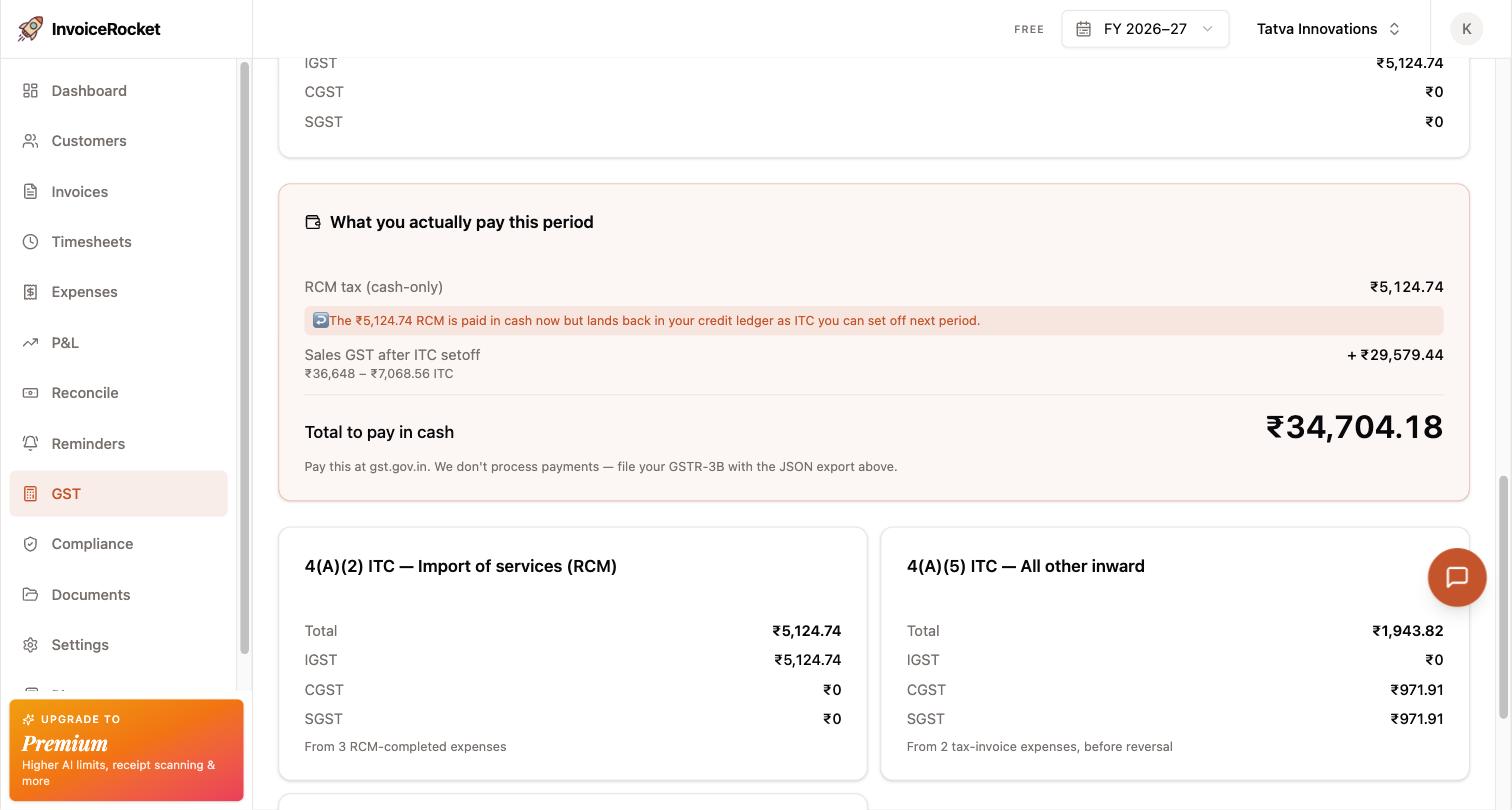Viewport: 1512px width, 810px height.
Task: Click the InvoiceRocket rocket logo
Action: click(30, 29)
